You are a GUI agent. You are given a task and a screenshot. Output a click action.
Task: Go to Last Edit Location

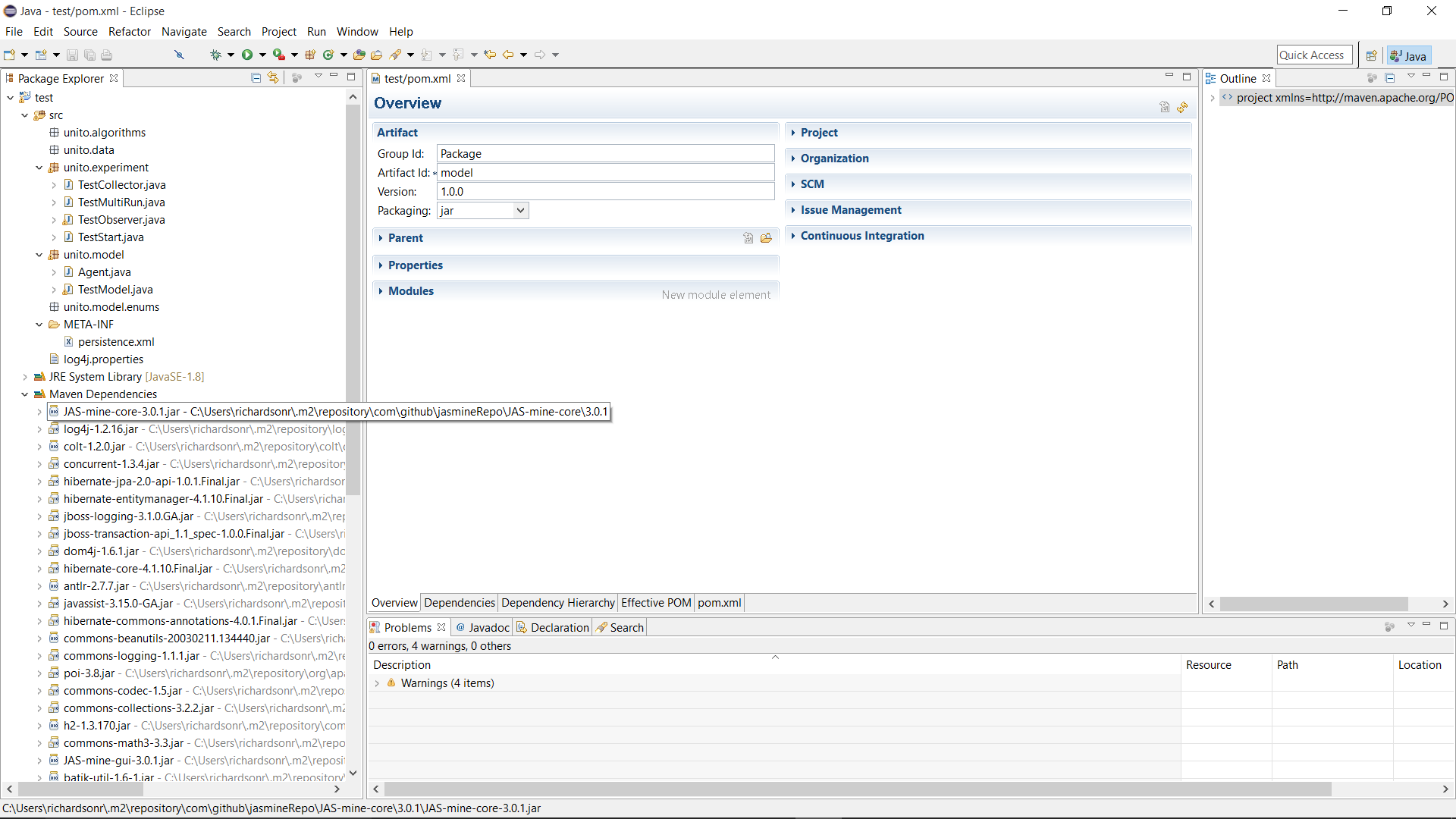(x=490, y=55)
